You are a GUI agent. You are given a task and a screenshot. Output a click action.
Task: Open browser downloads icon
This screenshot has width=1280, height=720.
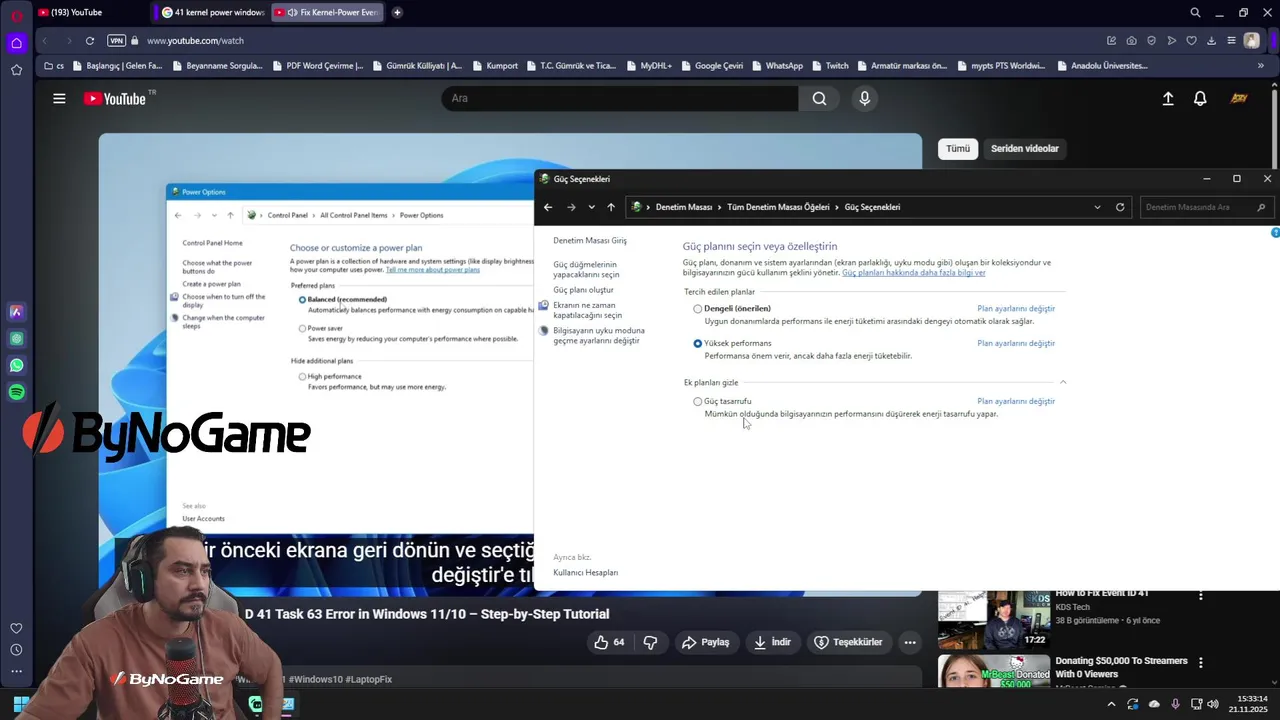click(x=1211, y=41)
